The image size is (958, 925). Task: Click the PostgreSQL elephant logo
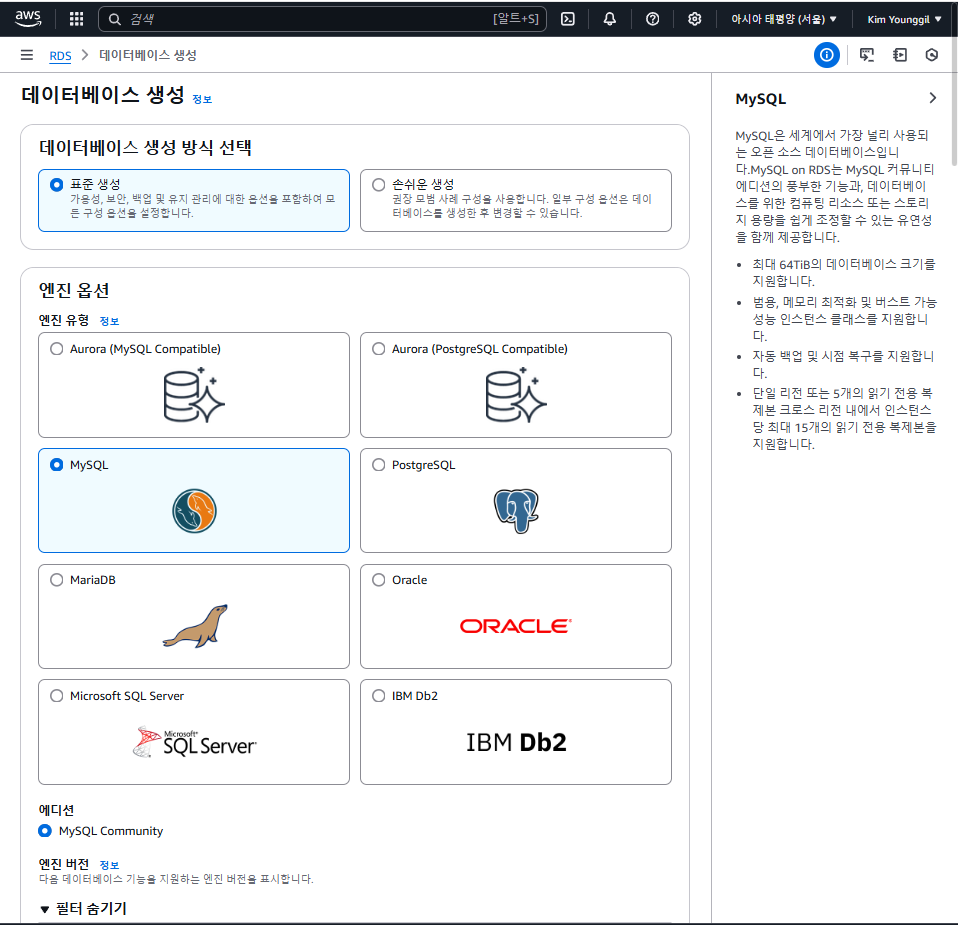pos(516,511)
